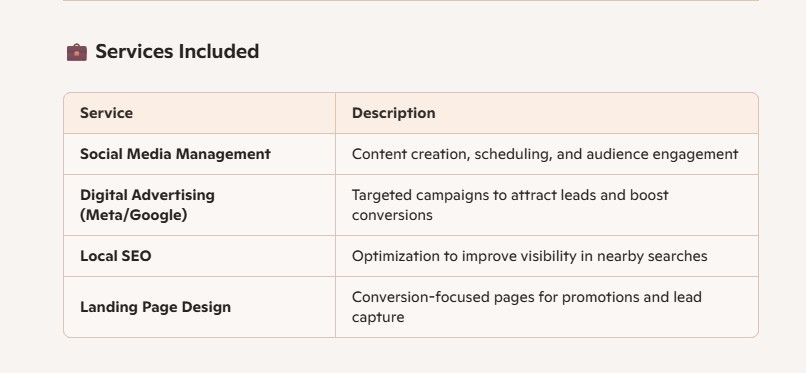Select the targeted campaigns description cell
806x373 pixels.
pyautogui.click(x=547, y=205)
